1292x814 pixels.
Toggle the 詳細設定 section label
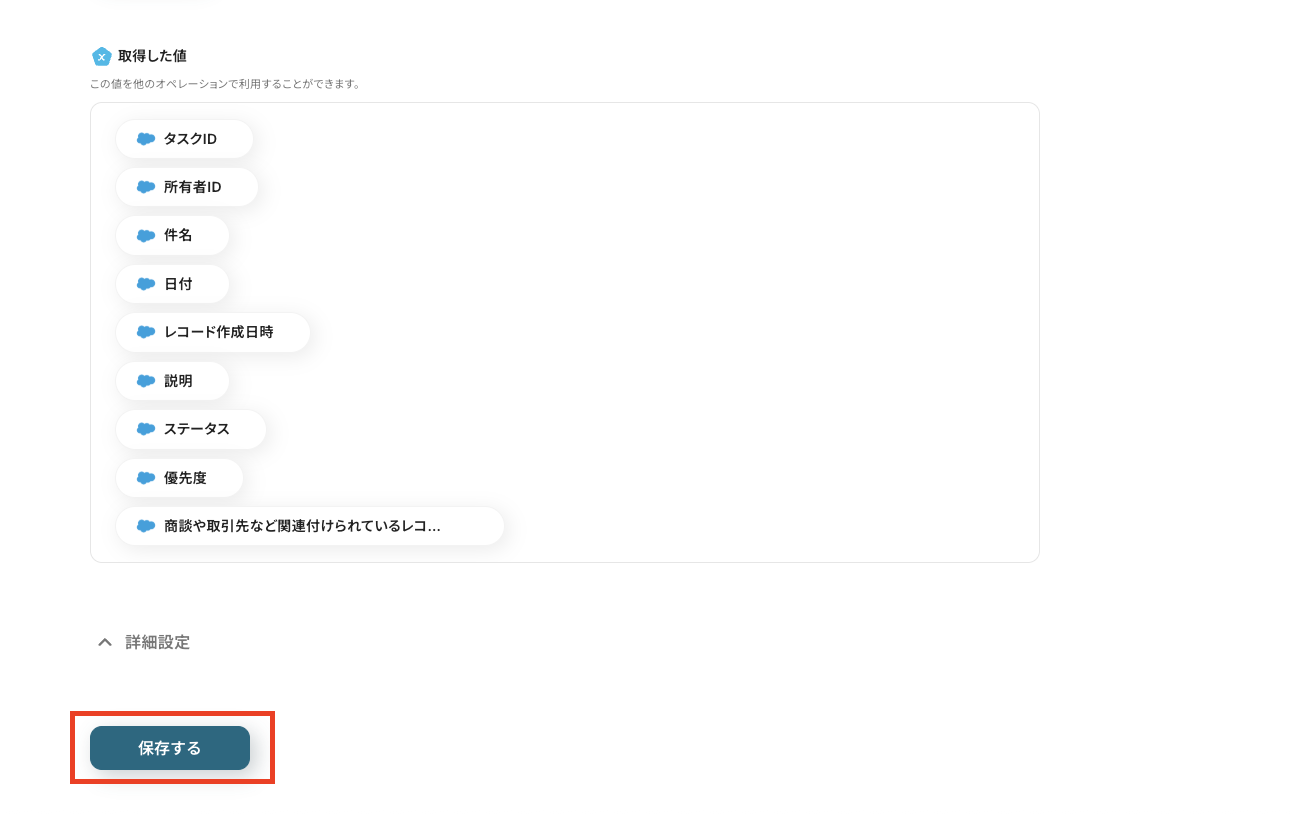(x=157, y=642)
